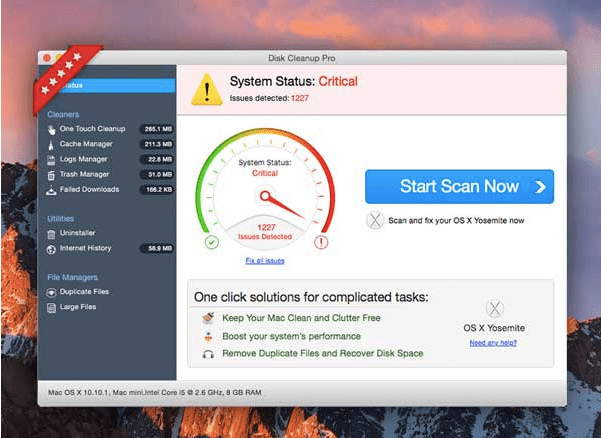Click the yellow warning triangle icon

pos(207,90)
